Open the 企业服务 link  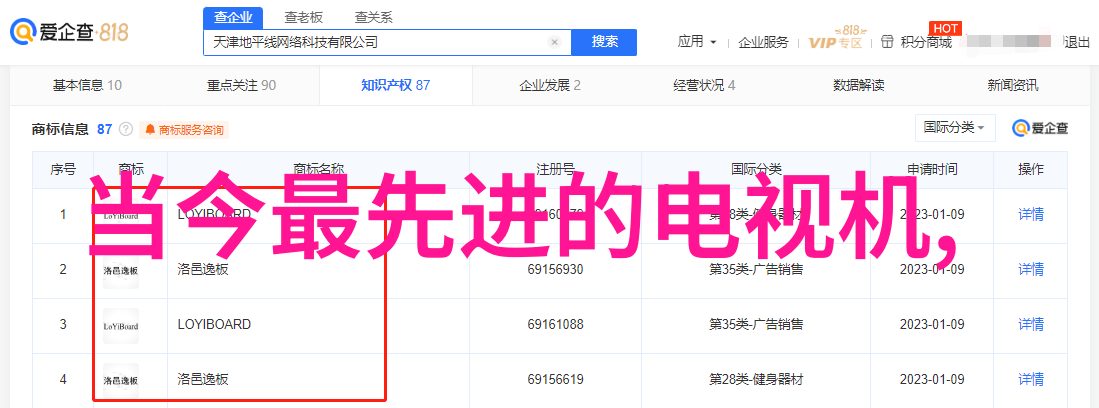[763, 42]
